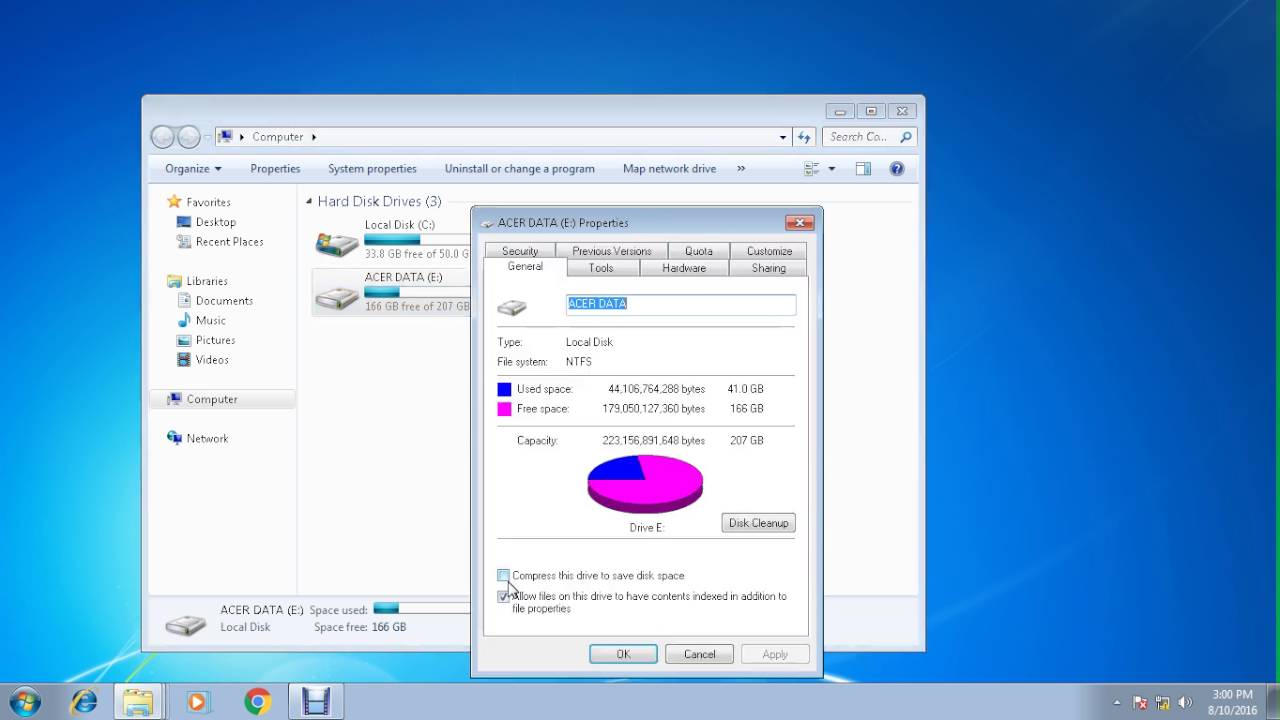The image size is (1280, 720).
Task: Click the refresh icon beside address bar
Action: [x=804, y=137]
